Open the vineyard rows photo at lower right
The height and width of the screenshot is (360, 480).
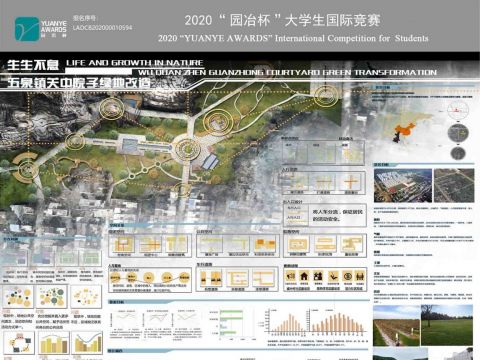[396, 325]
